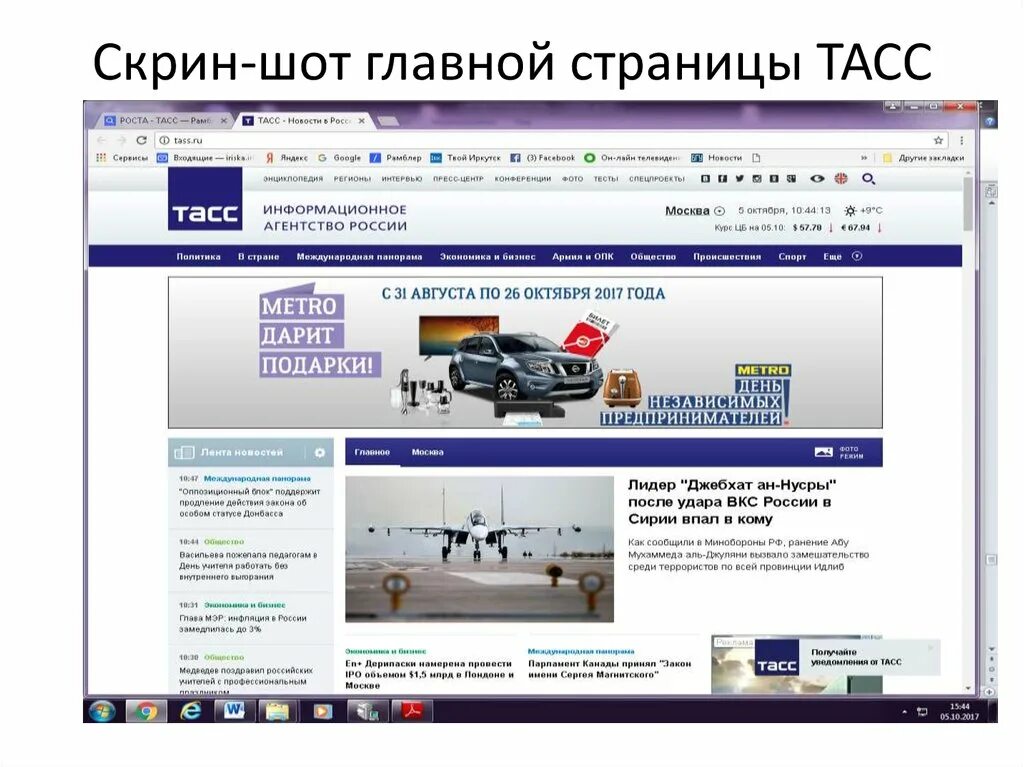The height and width of the screenshot is (767, 1024).
Task: Open the ЭНЦИКЛОПЕДИЯ top link
Action: tap(293, 178)
